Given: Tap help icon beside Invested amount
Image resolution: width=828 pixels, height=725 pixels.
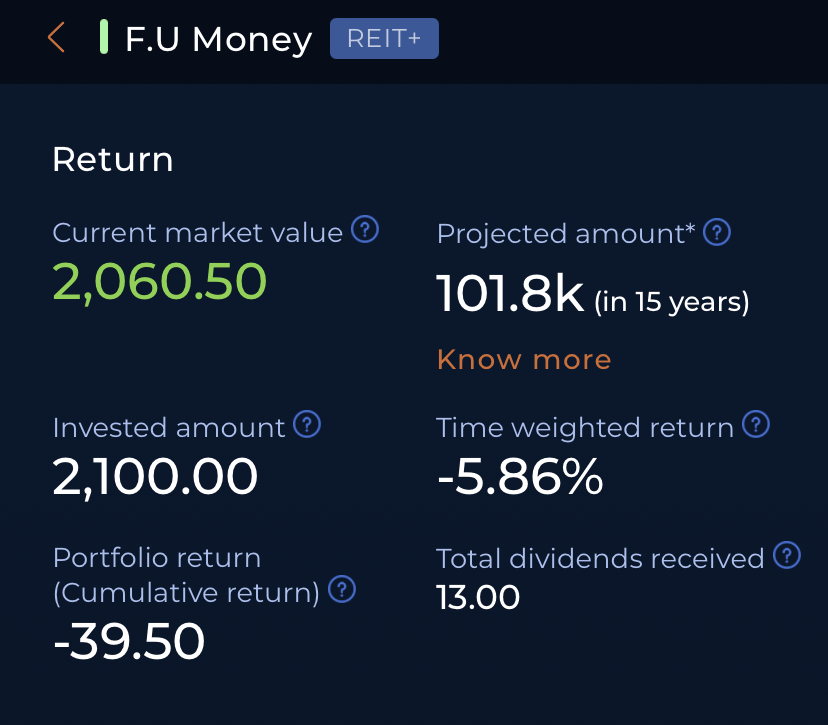Looking at the screenshot, I should 308,426.
